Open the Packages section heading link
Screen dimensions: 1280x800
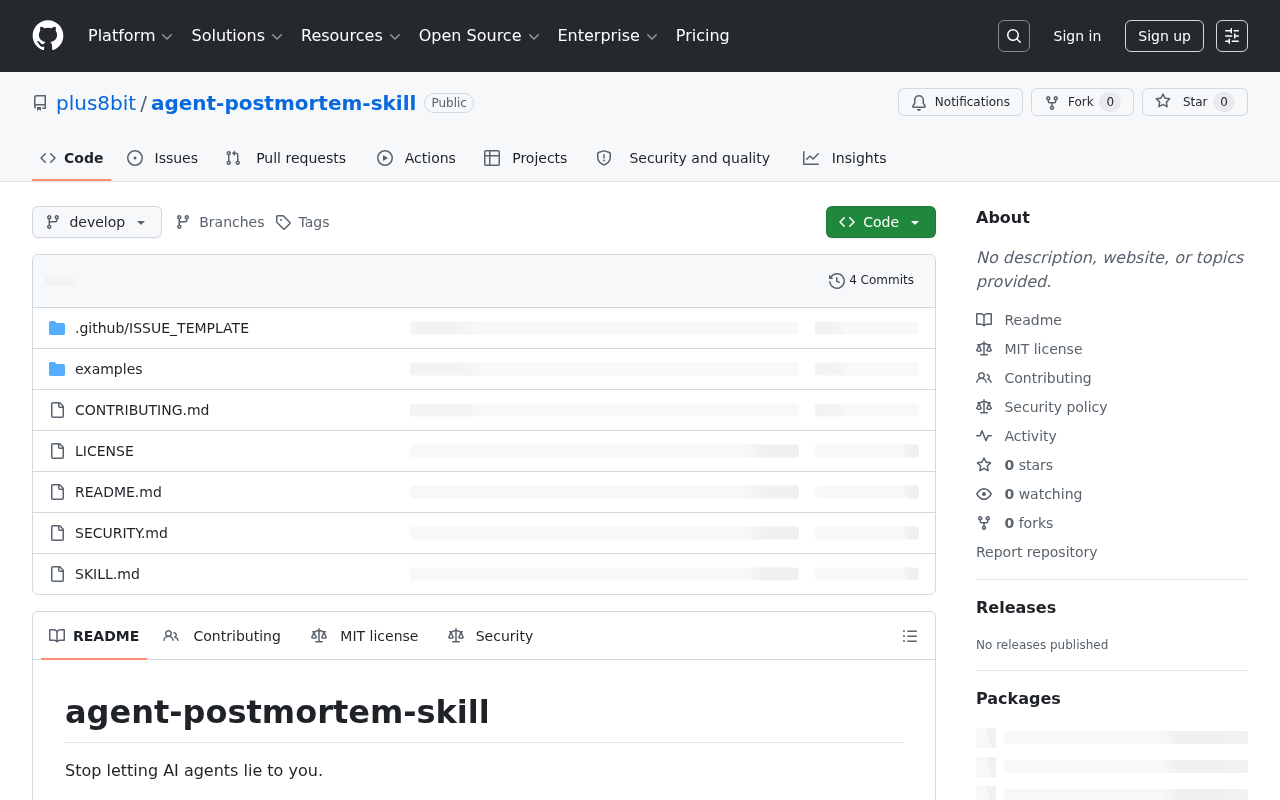(1018, 698)
